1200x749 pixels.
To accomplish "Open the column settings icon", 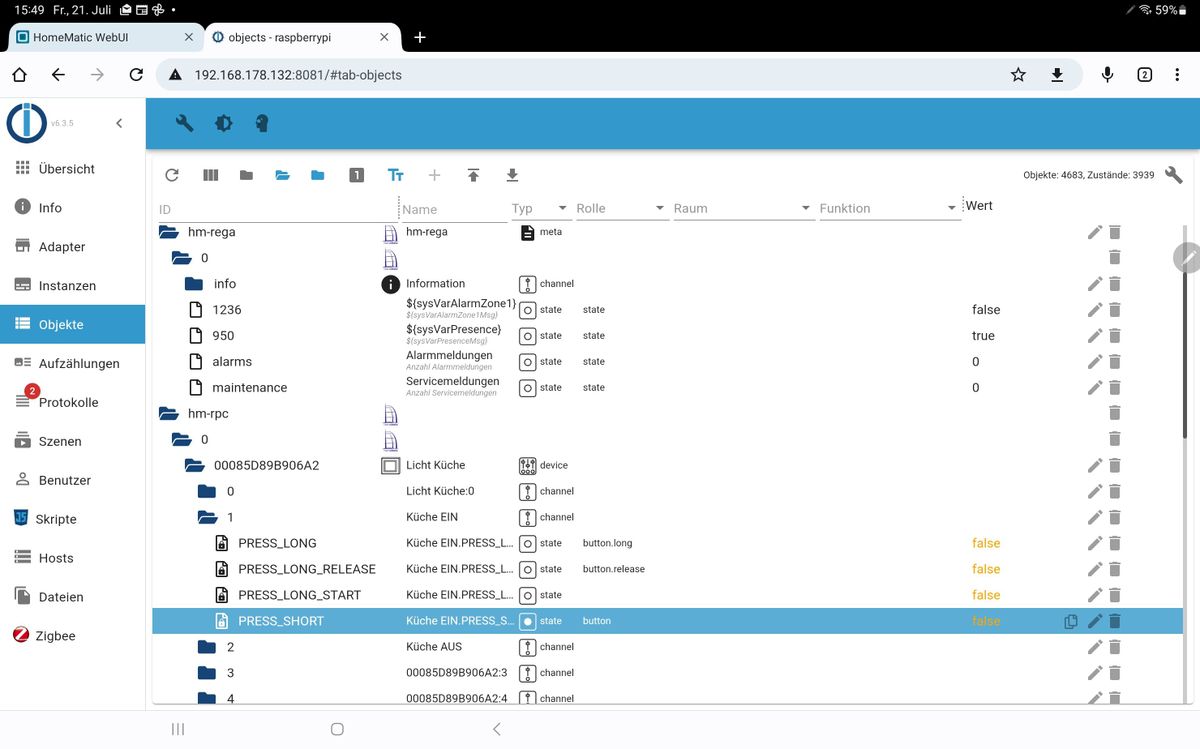I will coord(210,175).
